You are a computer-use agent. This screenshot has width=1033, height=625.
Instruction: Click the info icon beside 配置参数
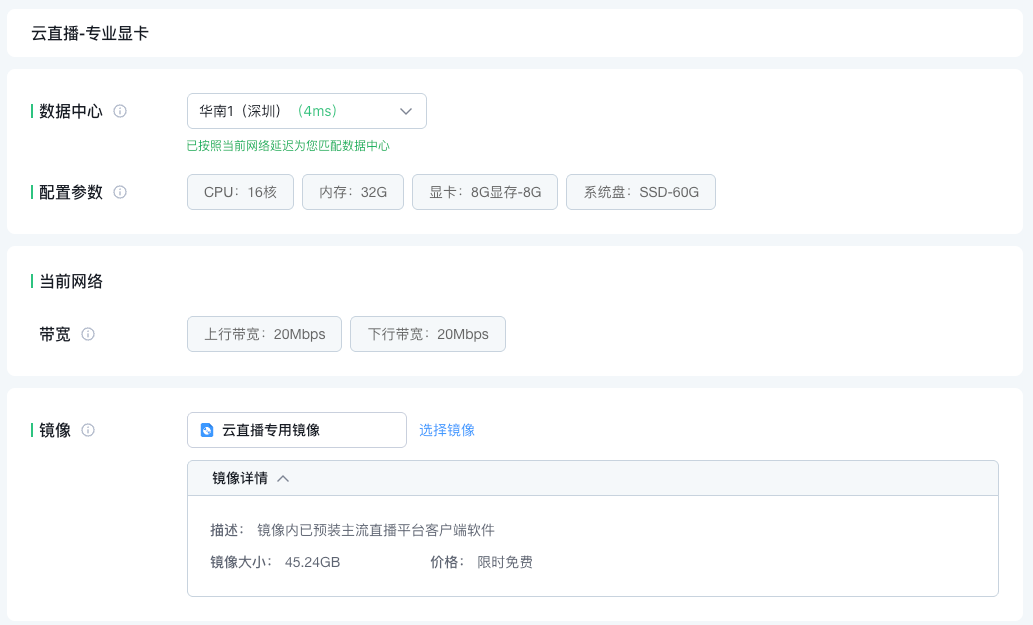pos(120,192)
